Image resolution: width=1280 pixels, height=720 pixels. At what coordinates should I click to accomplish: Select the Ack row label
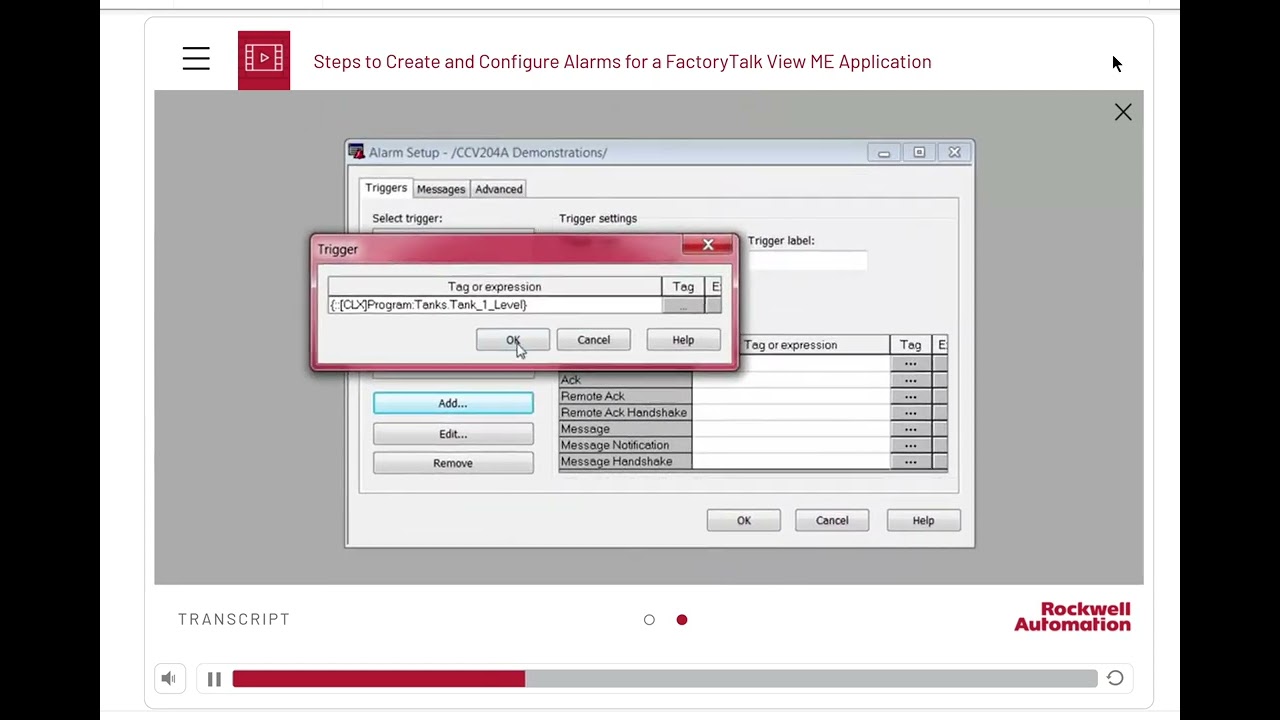(x=625, y=380)
